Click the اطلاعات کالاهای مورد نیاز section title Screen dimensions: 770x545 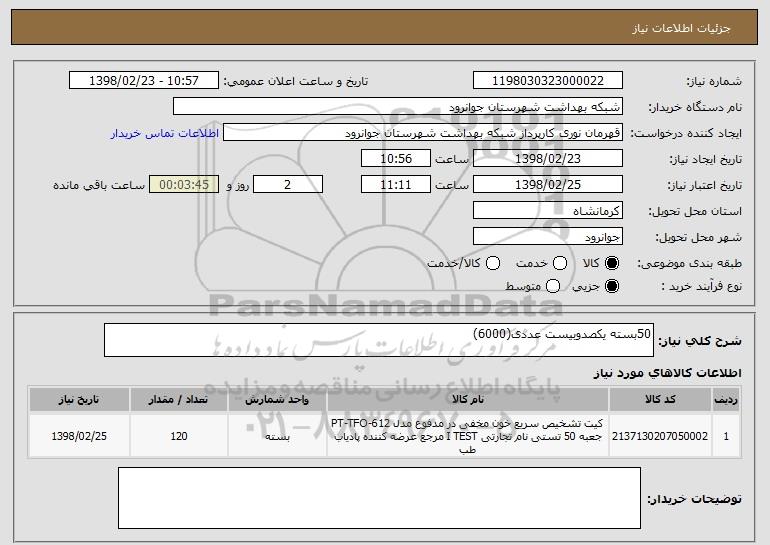point(667,374)
